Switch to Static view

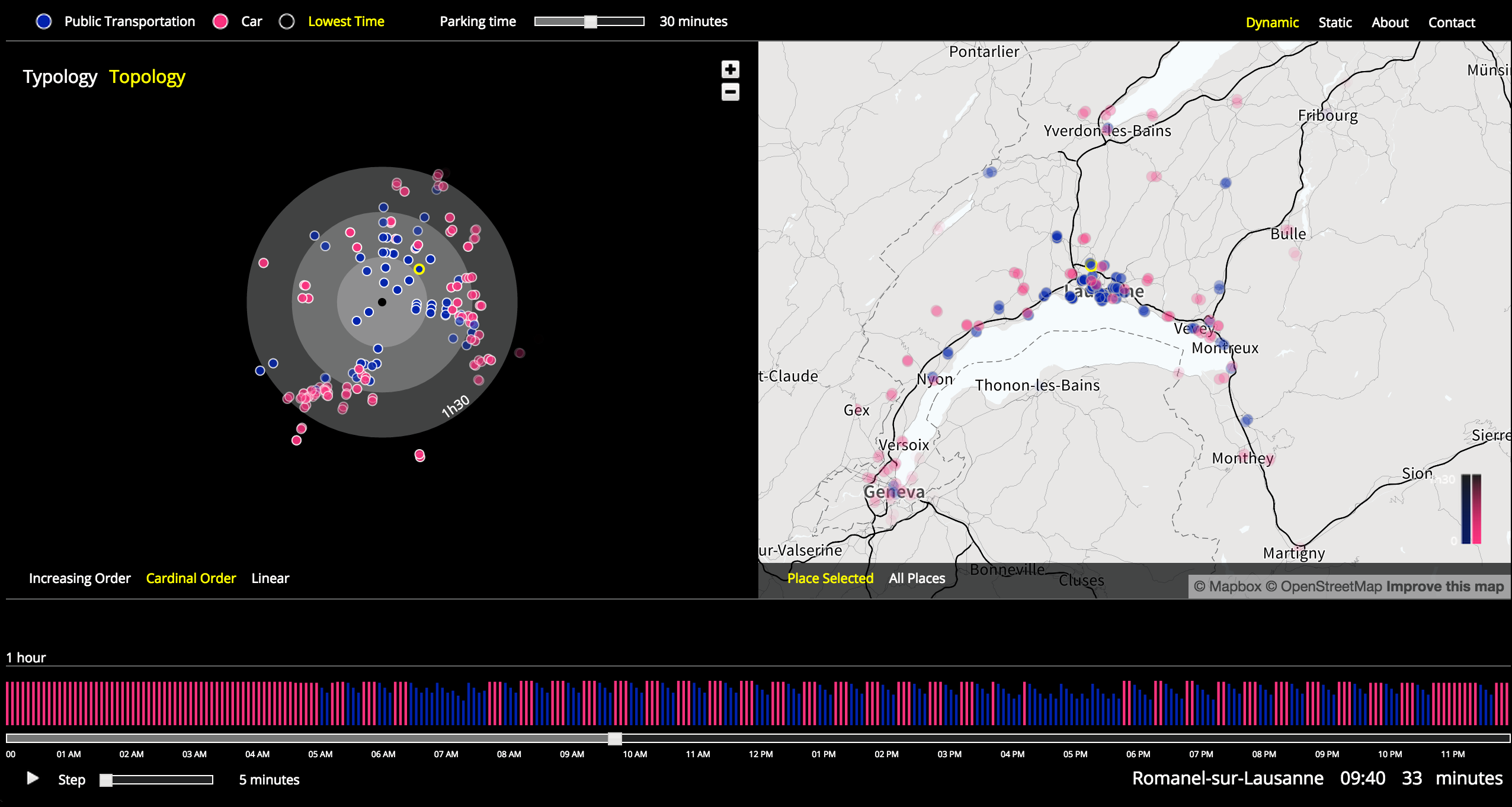coord(1335,23)
